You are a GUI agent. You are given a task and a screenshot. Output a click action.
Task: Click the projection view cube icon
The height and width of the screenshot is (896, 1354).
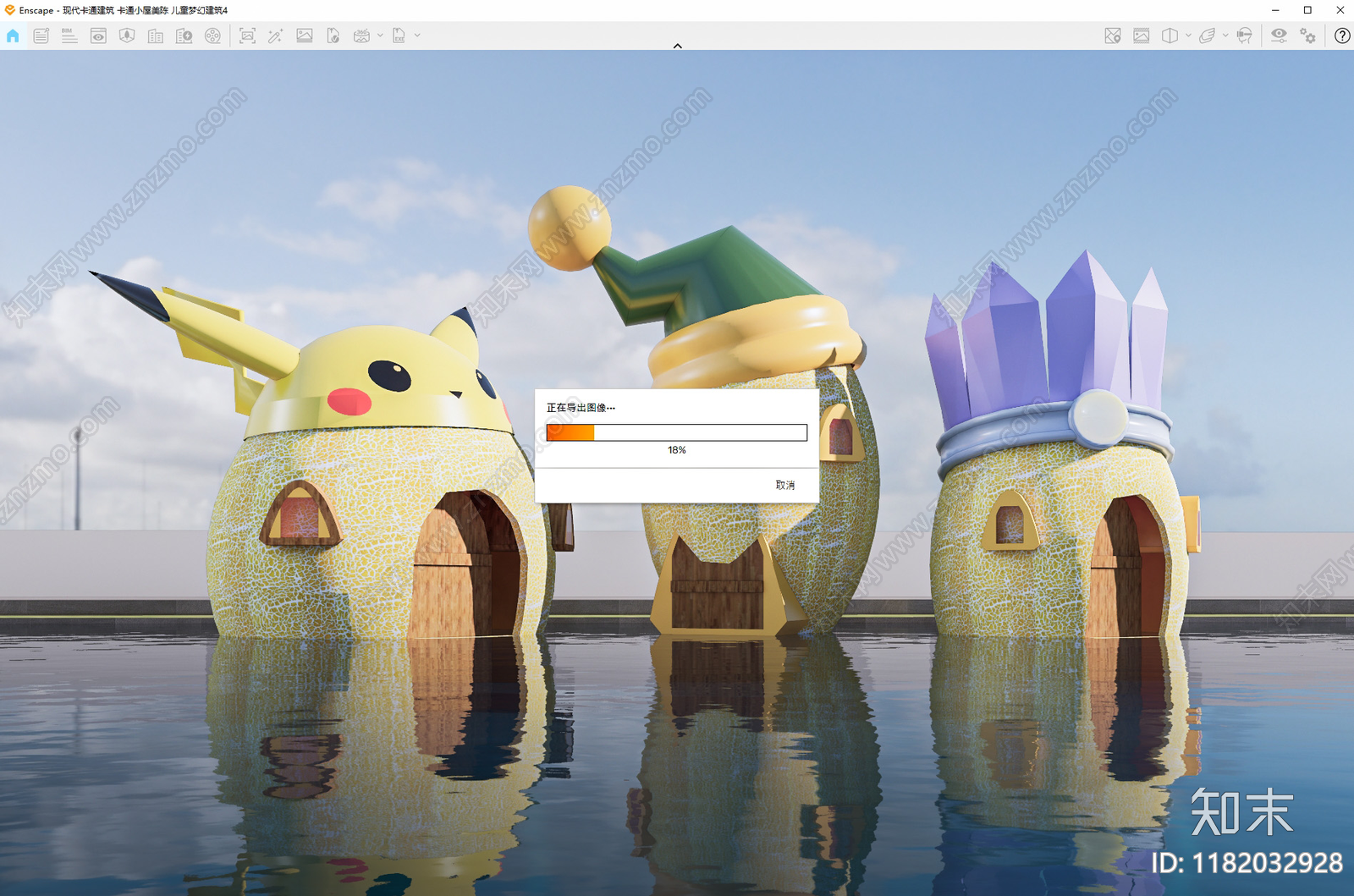[x=1170, y=36]
